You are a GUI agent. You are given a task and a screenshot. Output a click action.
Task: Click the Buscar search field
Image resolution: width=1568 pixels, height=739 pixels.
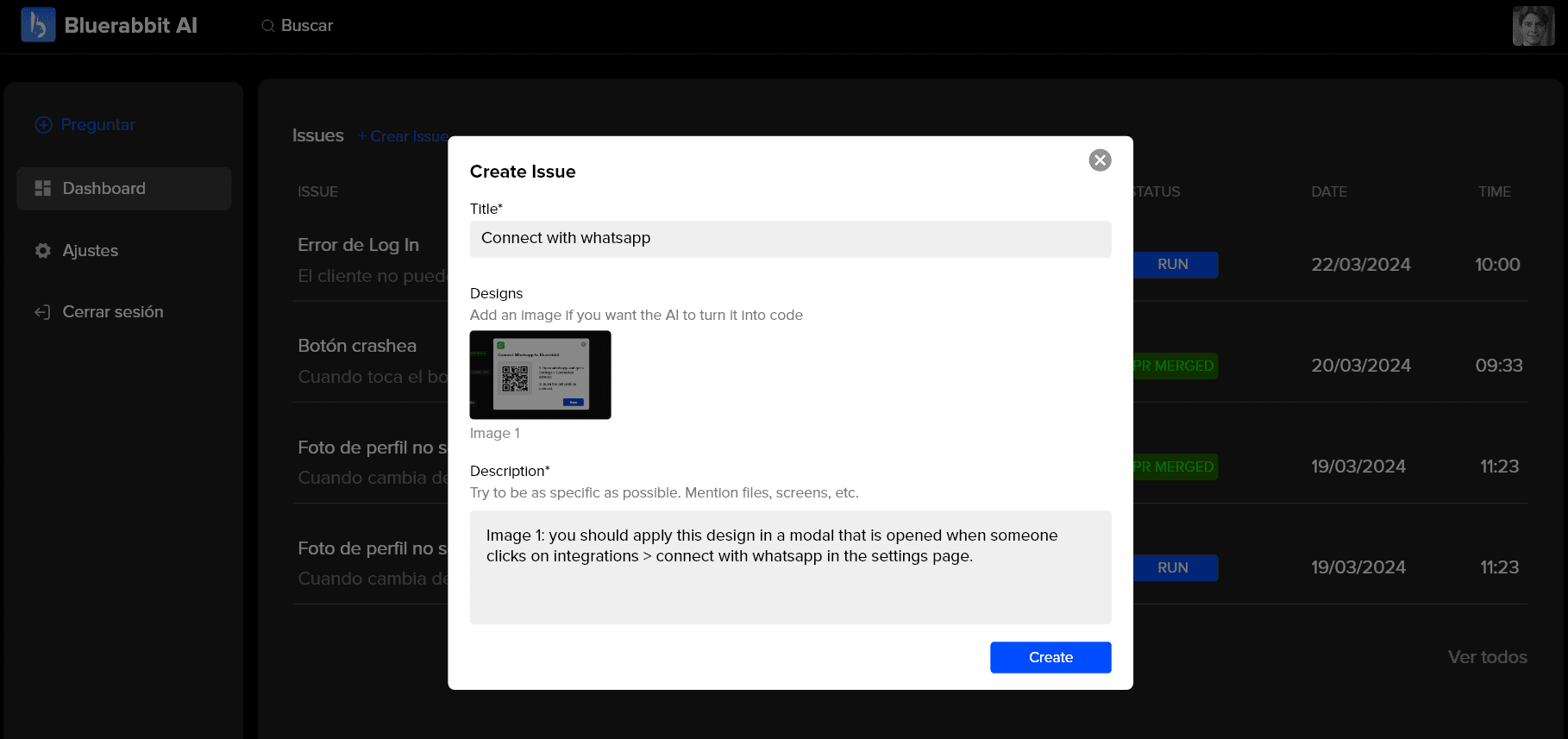[307, 26]
